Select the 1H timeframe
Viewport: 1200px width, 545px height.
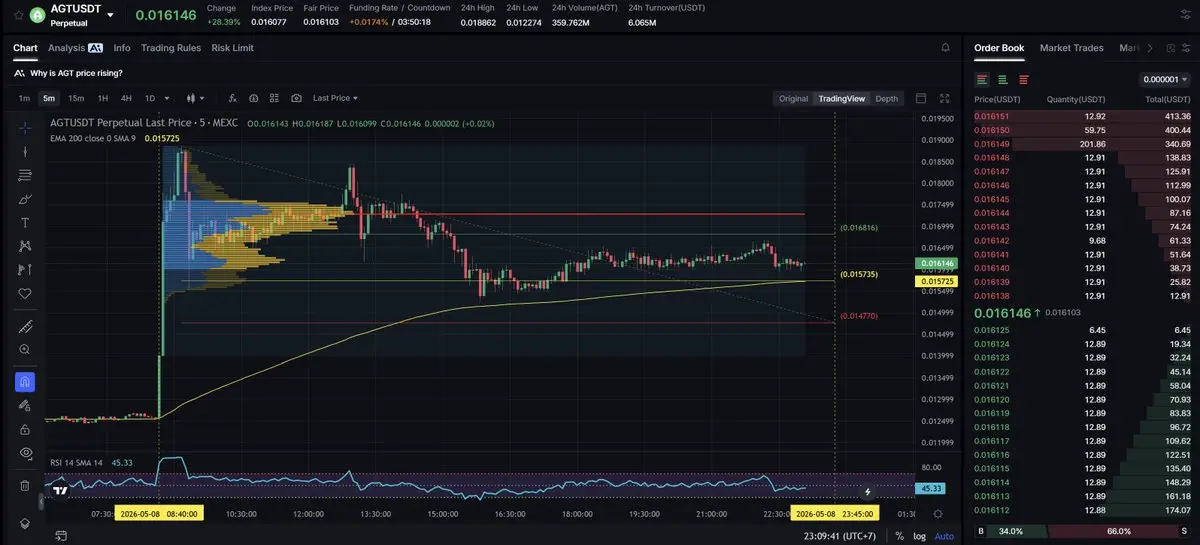(x=102, y=98)
